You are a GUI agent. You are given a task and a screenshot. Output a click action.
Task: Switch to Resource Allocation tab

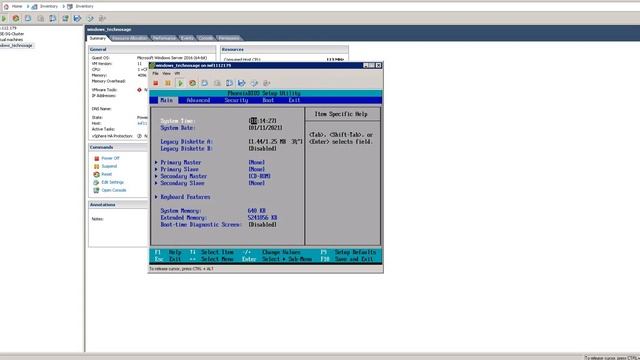(129, 38)
